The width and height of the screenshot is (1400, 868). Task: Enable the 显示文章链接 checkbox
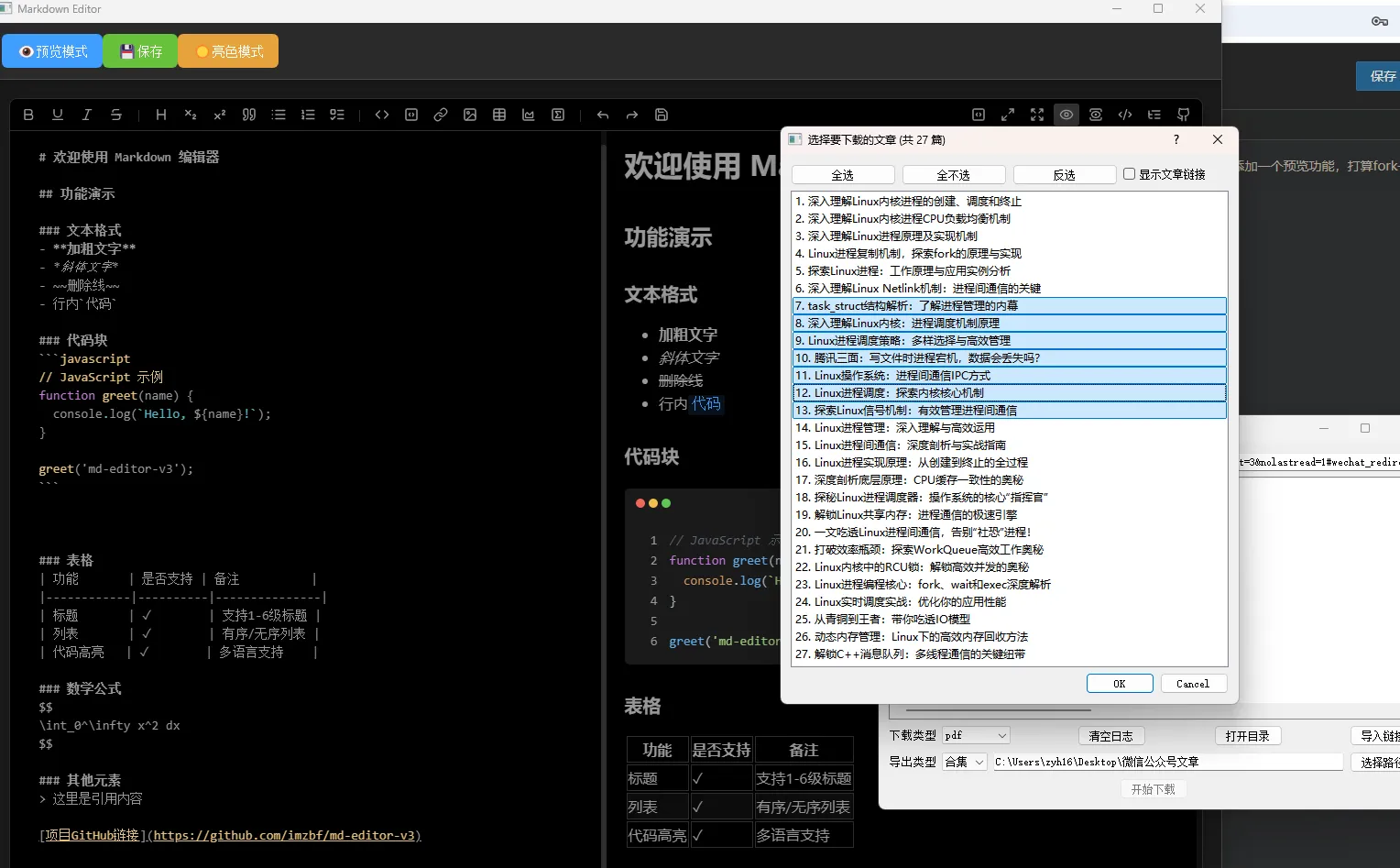point(1130,174)
